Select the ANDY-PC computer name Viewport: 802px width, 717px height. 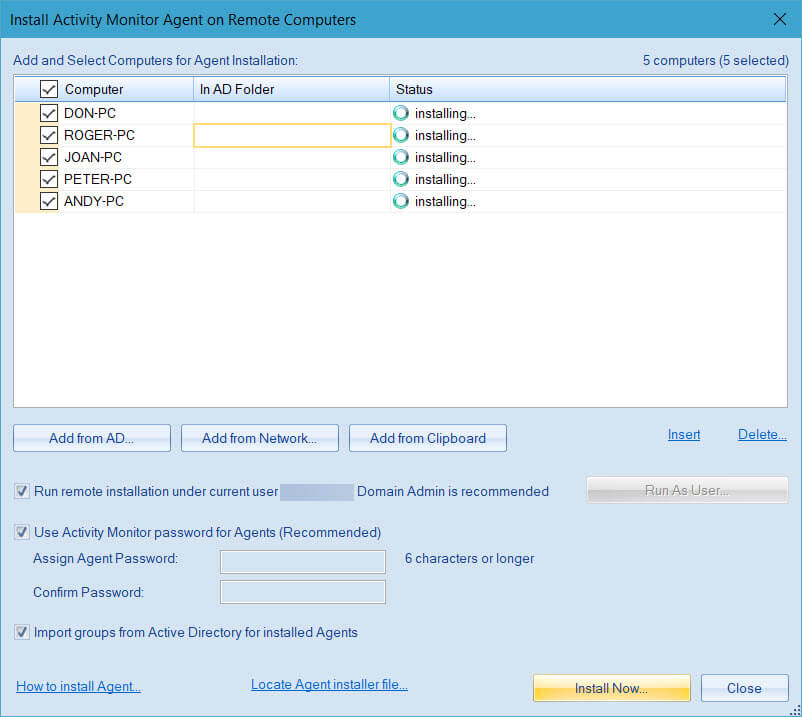click(94, 201)
